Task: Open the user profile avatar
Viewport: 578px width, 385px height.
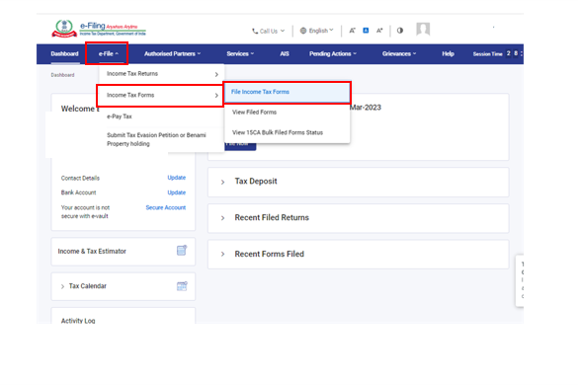Action: 423,29
